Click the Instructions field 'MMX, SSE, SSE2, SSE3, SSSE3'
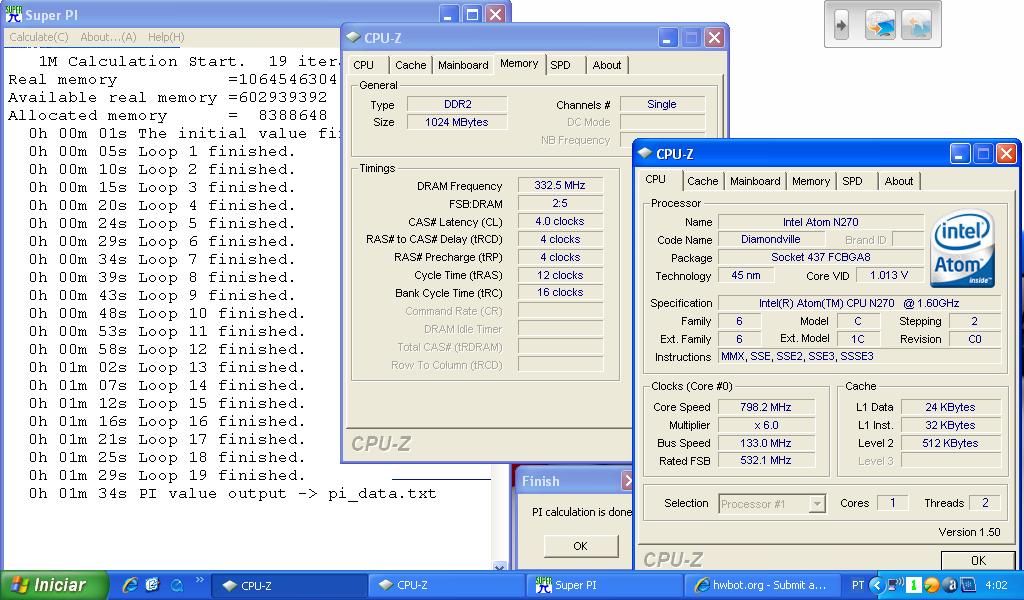Image resolution: width=1024 pixels, height=600 pixels. [859, 356]
